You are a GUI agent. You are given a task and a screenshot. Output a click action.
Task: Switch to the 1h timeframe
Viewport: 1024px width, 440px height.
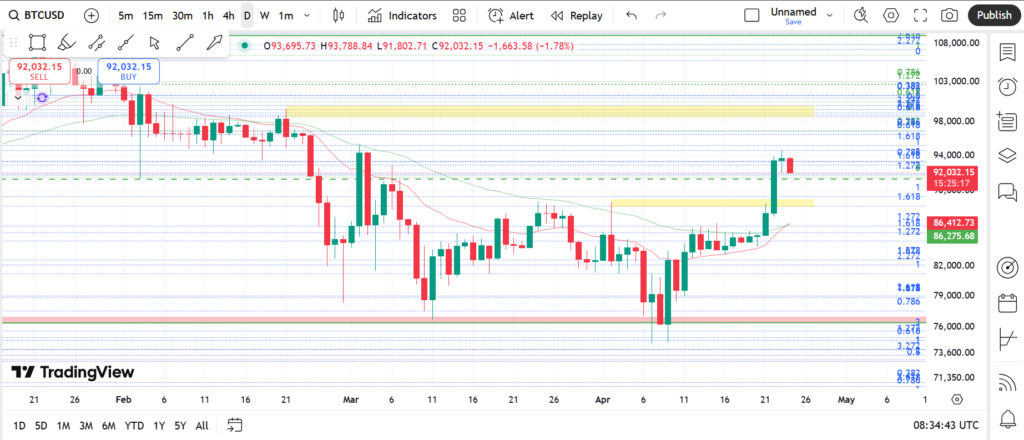(x=208, y=15)
